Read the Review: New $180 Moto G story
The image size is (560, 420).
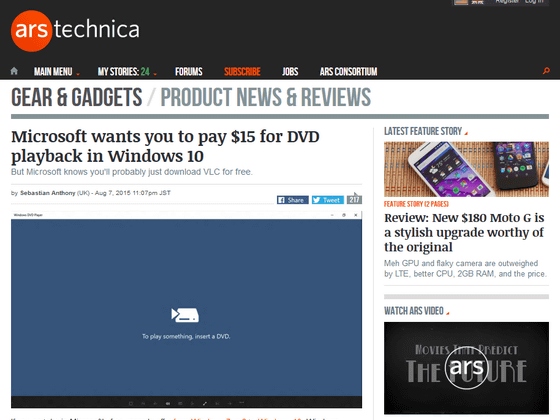click(464, 232)
